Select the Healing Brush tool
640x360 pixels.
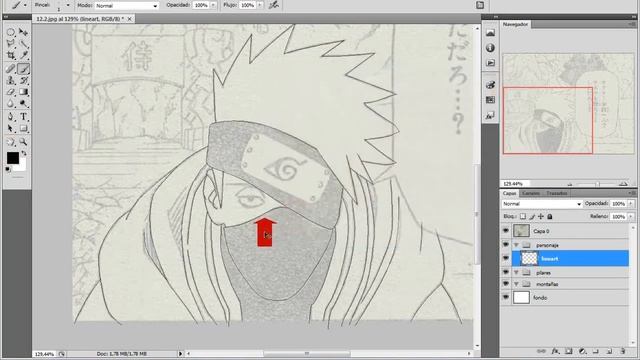tap(11, 69)
